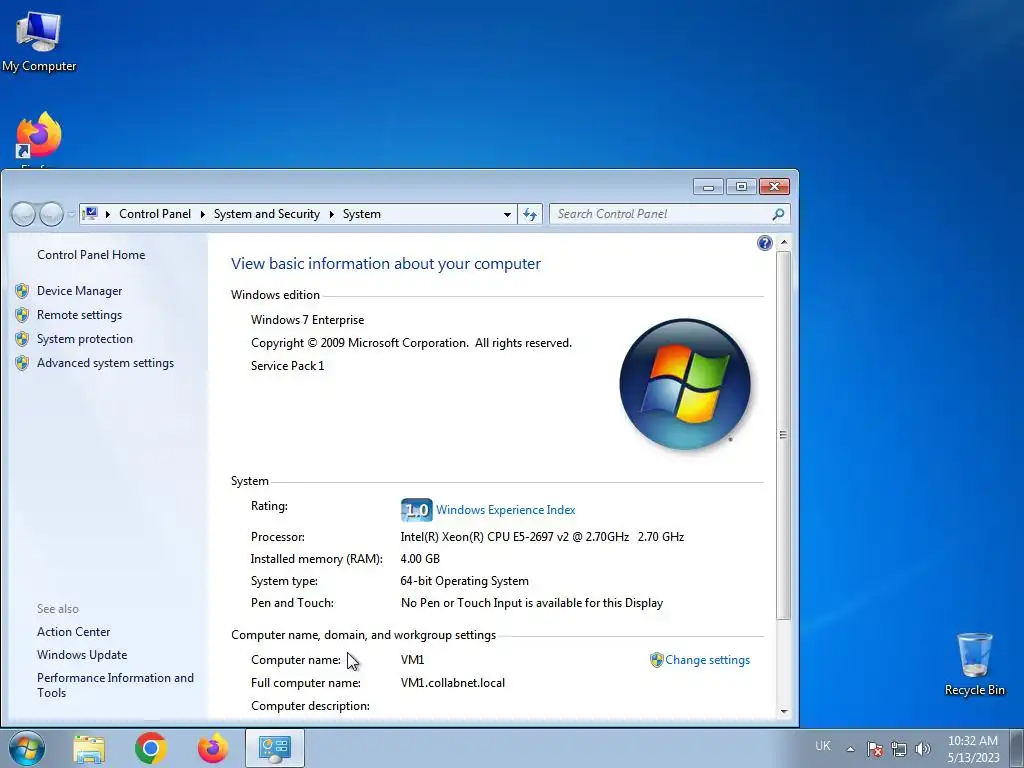Expand arrow after Control Panel breadcrumb
The width and height of the screenshot is (1024, 768).
pos(202,214)
